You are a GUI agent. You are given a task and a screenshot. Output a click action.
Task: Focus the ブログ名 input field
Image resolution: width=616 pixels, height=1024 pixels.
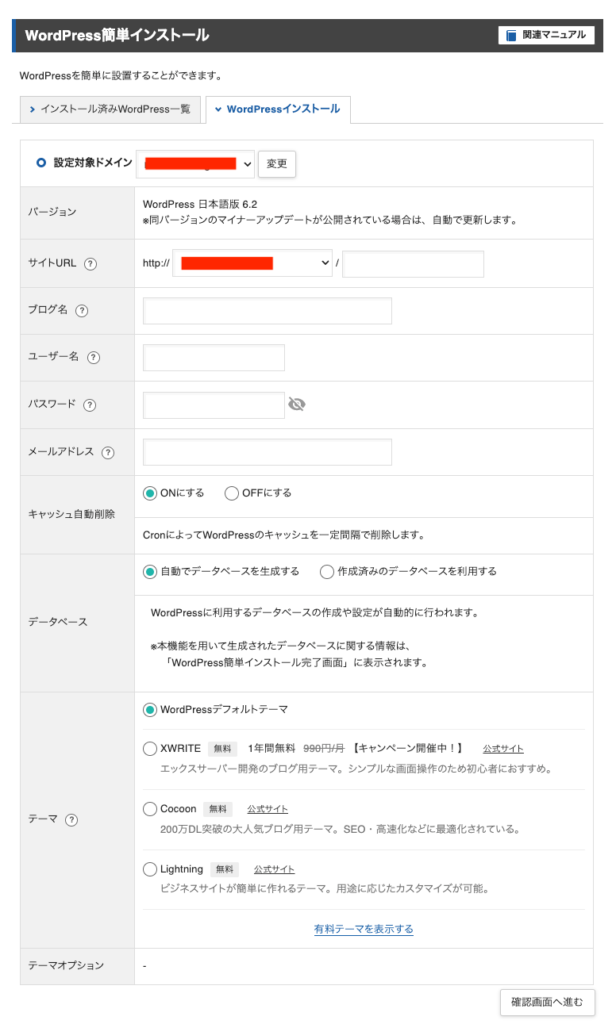(x=267, y=311)
